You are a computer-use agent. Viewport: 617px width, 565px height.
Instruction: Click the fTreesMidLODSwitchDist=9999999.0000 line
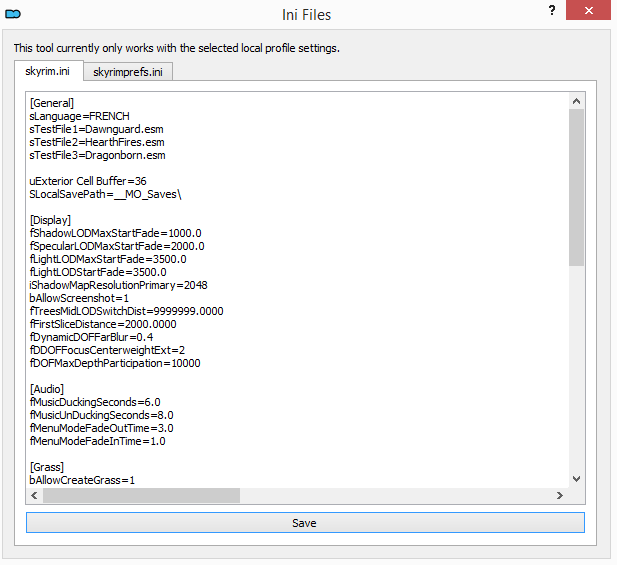point(126,311)
